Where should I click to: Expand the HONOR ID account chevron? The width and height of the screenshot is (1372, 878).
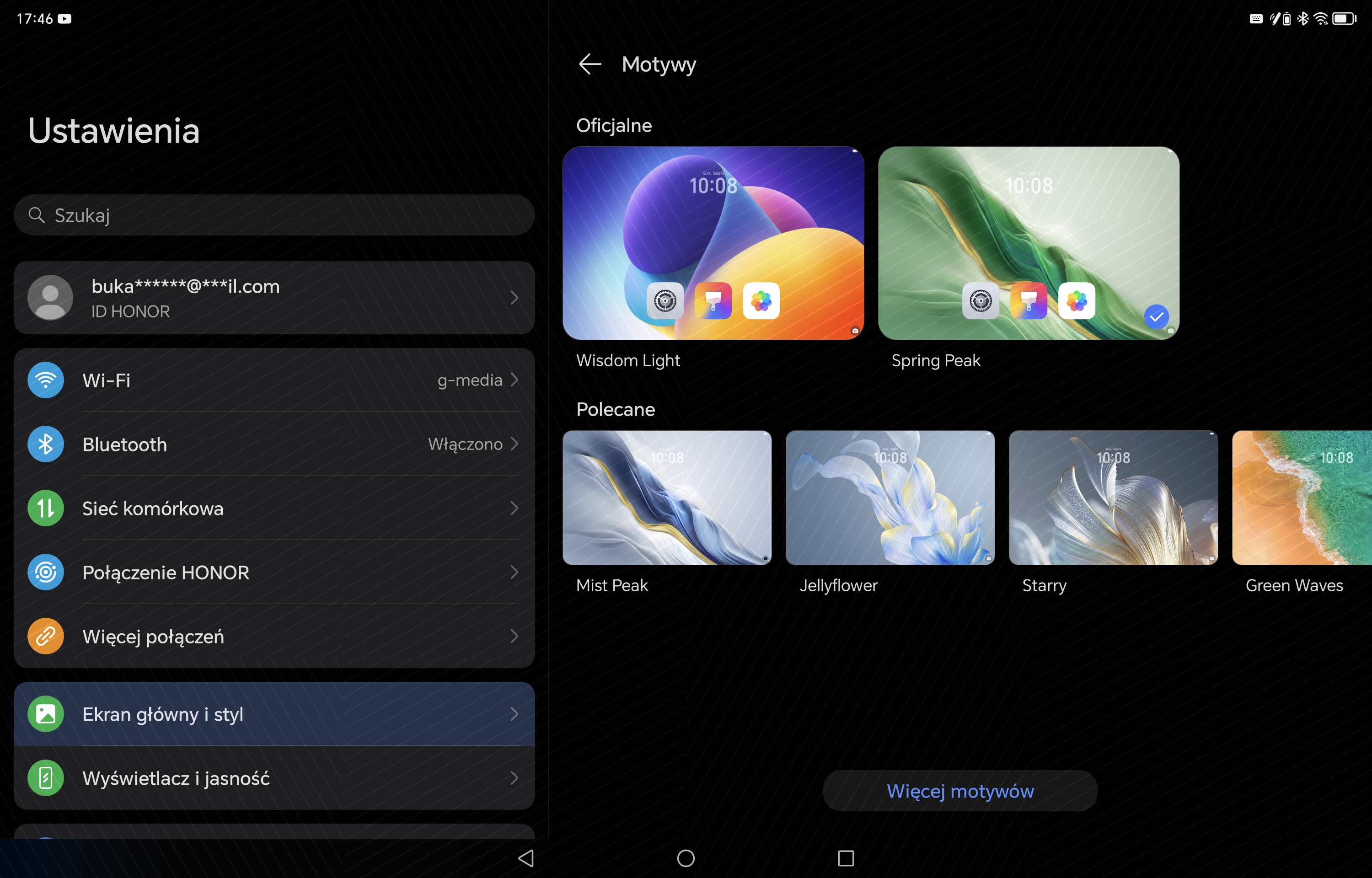point(514,298)
